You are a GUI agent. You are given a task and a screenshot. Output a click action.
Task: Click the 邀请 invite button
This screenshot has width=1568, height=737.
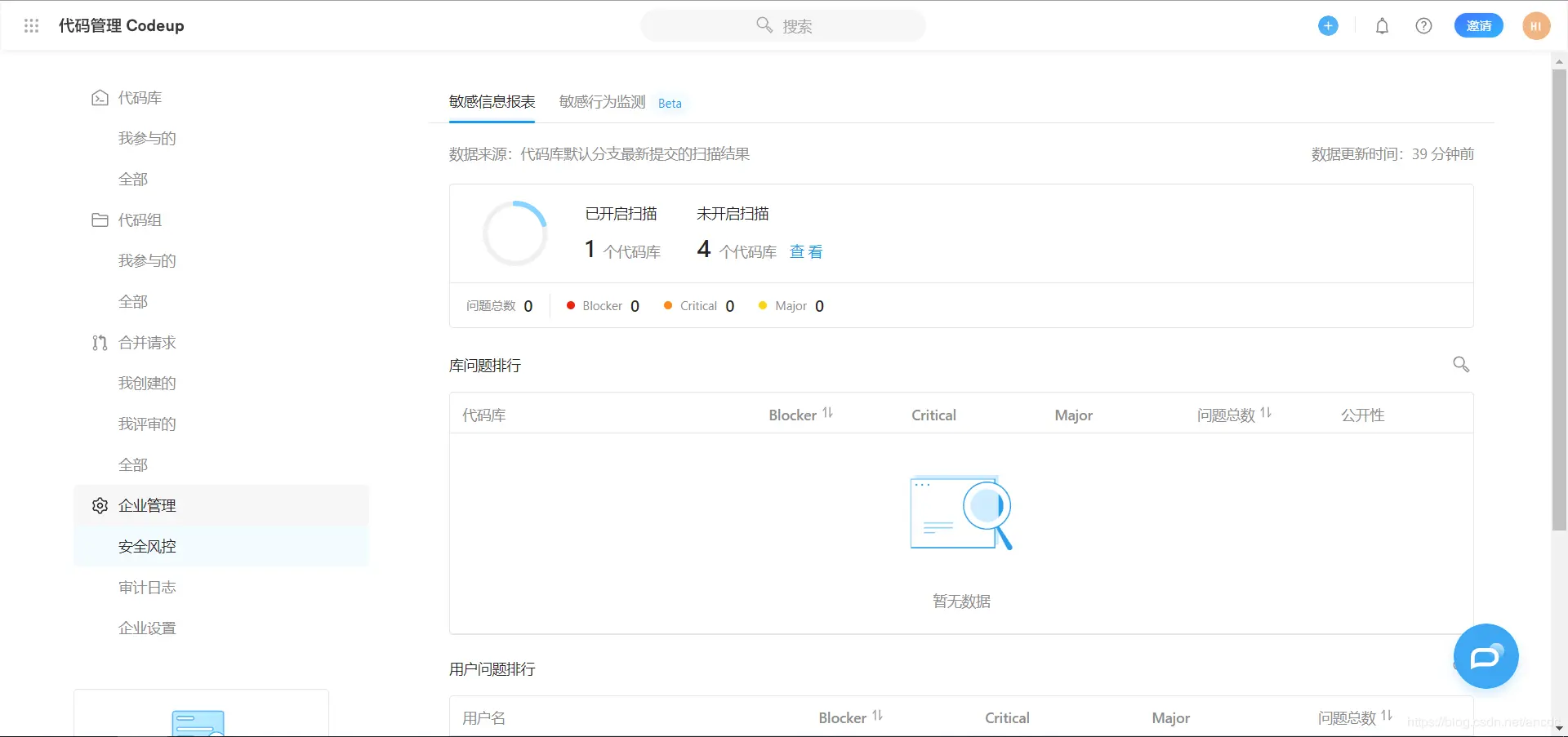click(x=1479, y=25)
